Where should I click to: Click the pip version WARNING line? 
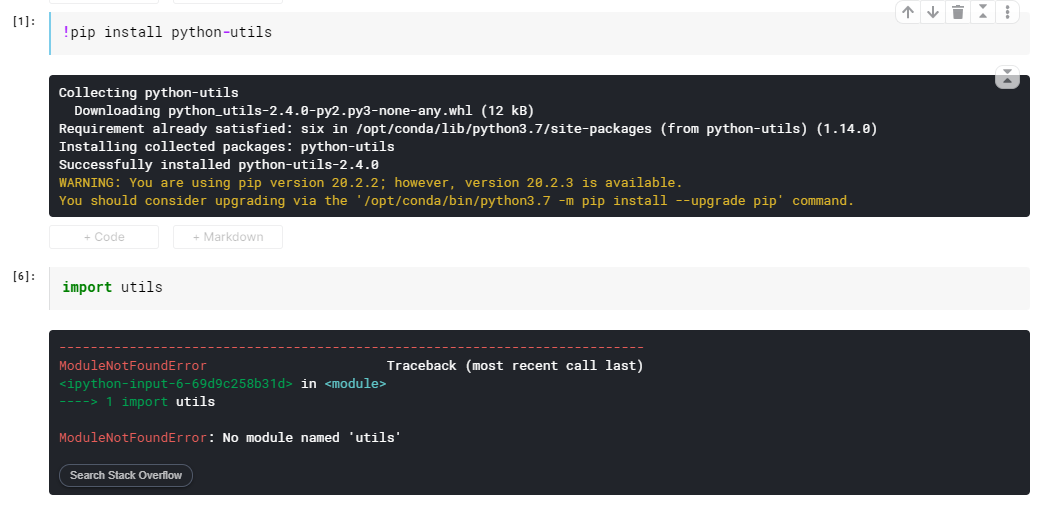[370, 183]
